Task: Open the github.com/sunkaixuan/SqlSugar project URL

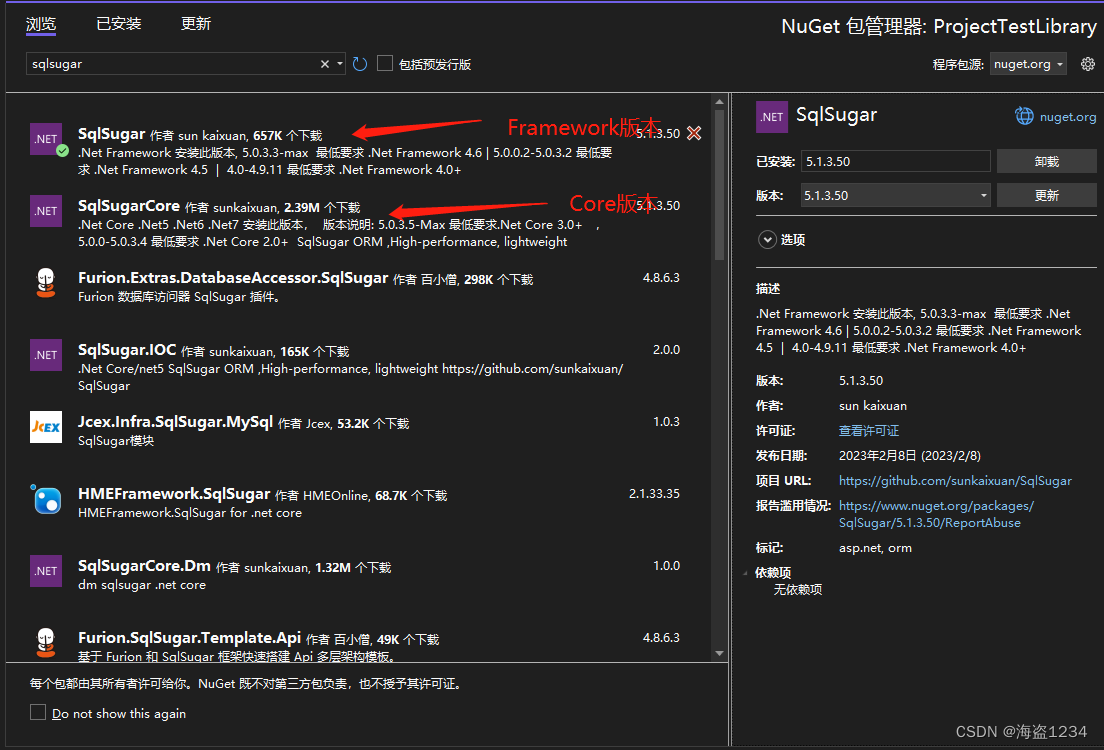Action: [955, 481]
